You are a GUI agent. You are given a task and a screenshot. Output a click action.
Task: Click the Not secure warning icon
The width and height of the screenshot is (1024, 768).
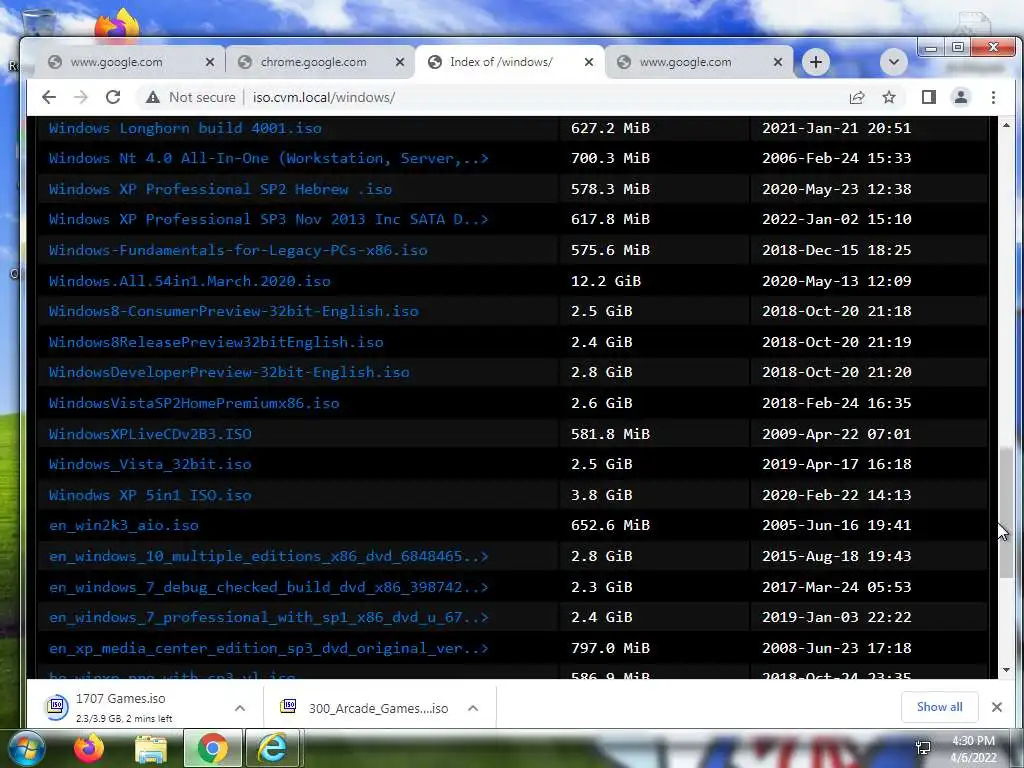tap(153, 97)
